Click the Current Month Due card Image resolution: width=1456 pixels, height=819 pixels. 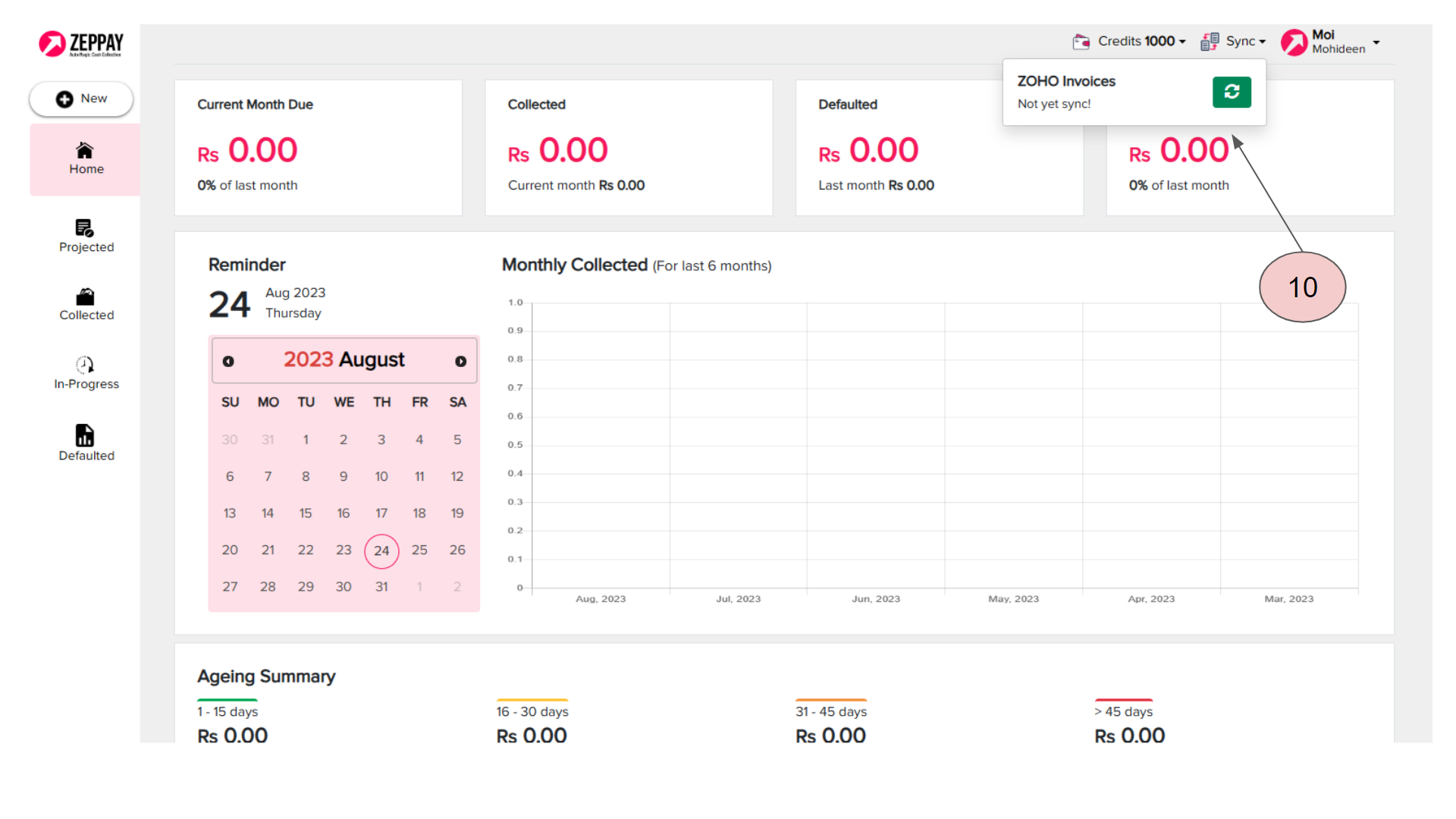click(318, 147)
